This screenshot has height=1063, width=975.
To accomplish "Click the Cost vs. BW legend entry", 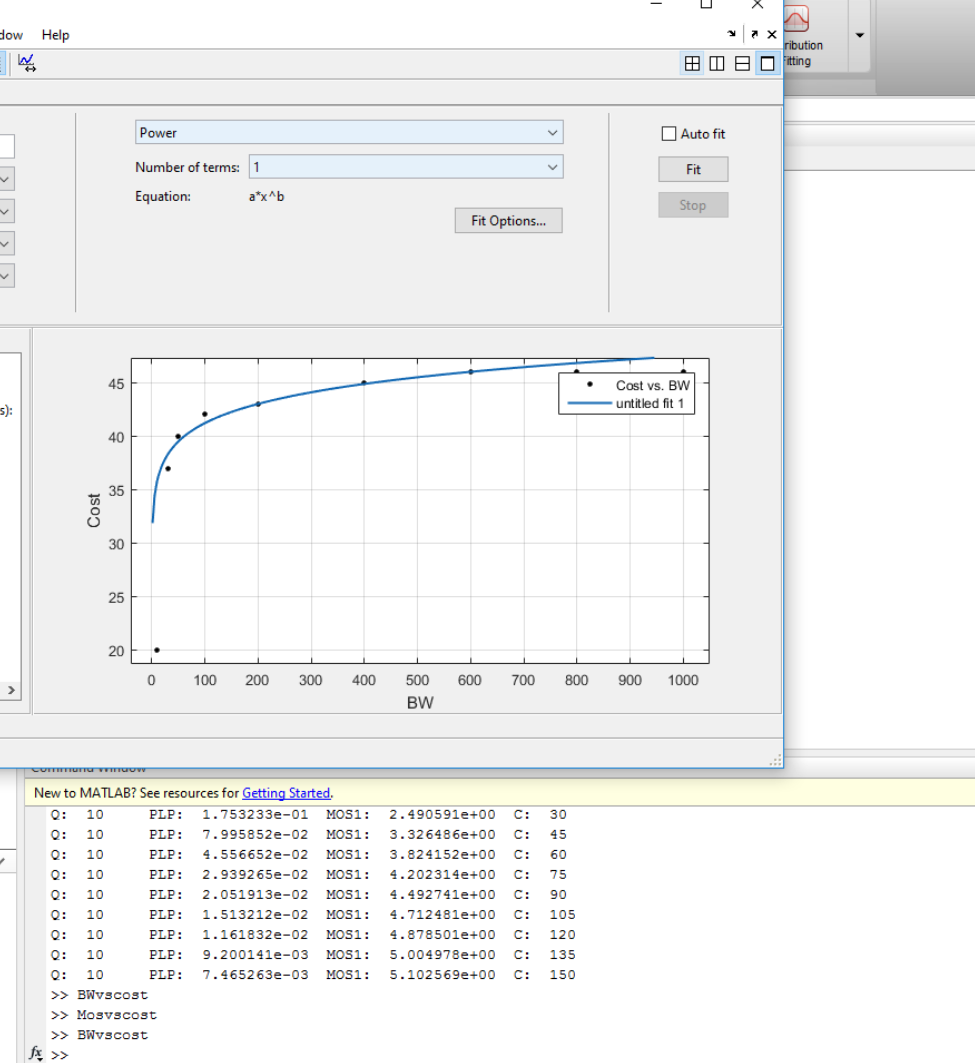I will point(652,385).
